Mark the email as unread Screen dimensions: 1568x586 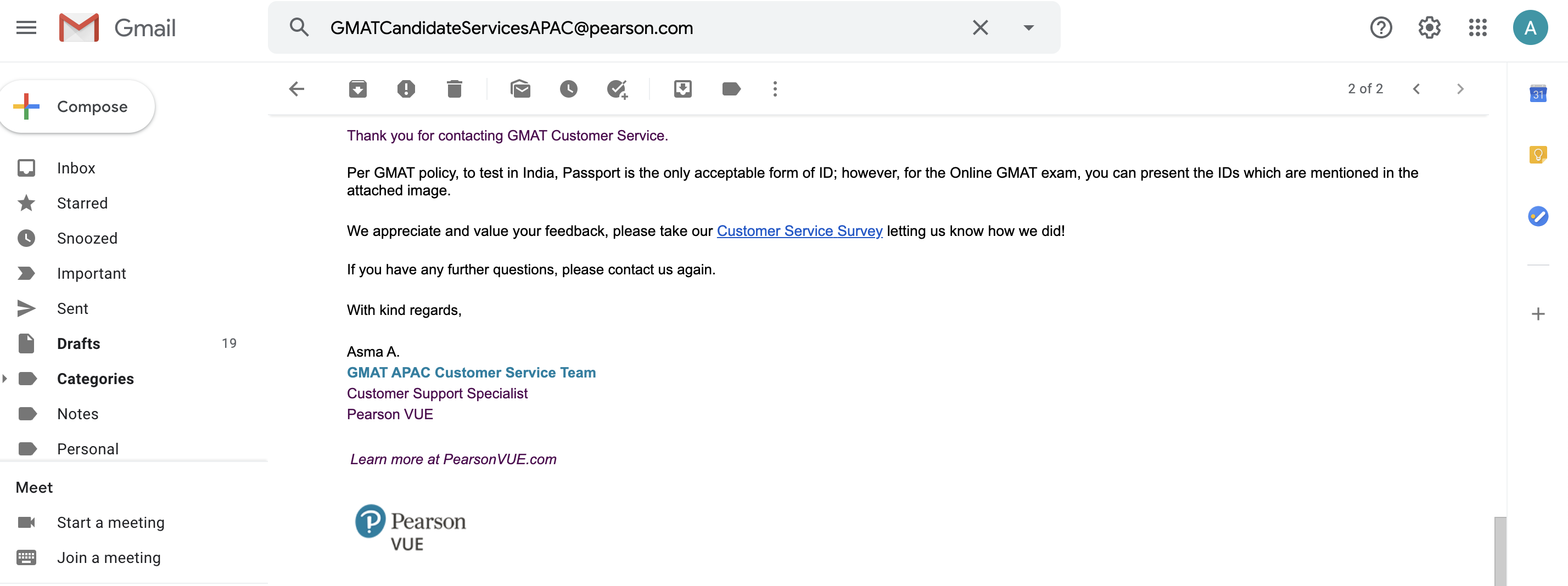tap(522, 89)
